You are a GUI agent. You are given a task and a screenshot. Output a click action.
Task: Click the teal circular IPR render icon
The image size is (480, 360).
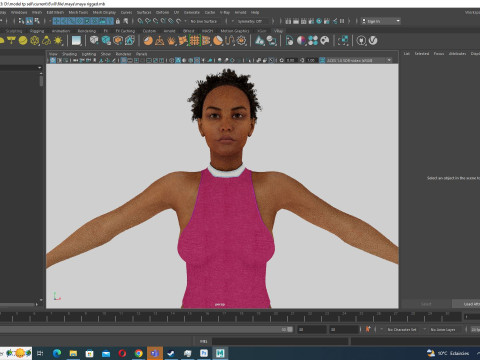[x=319, y=21]
